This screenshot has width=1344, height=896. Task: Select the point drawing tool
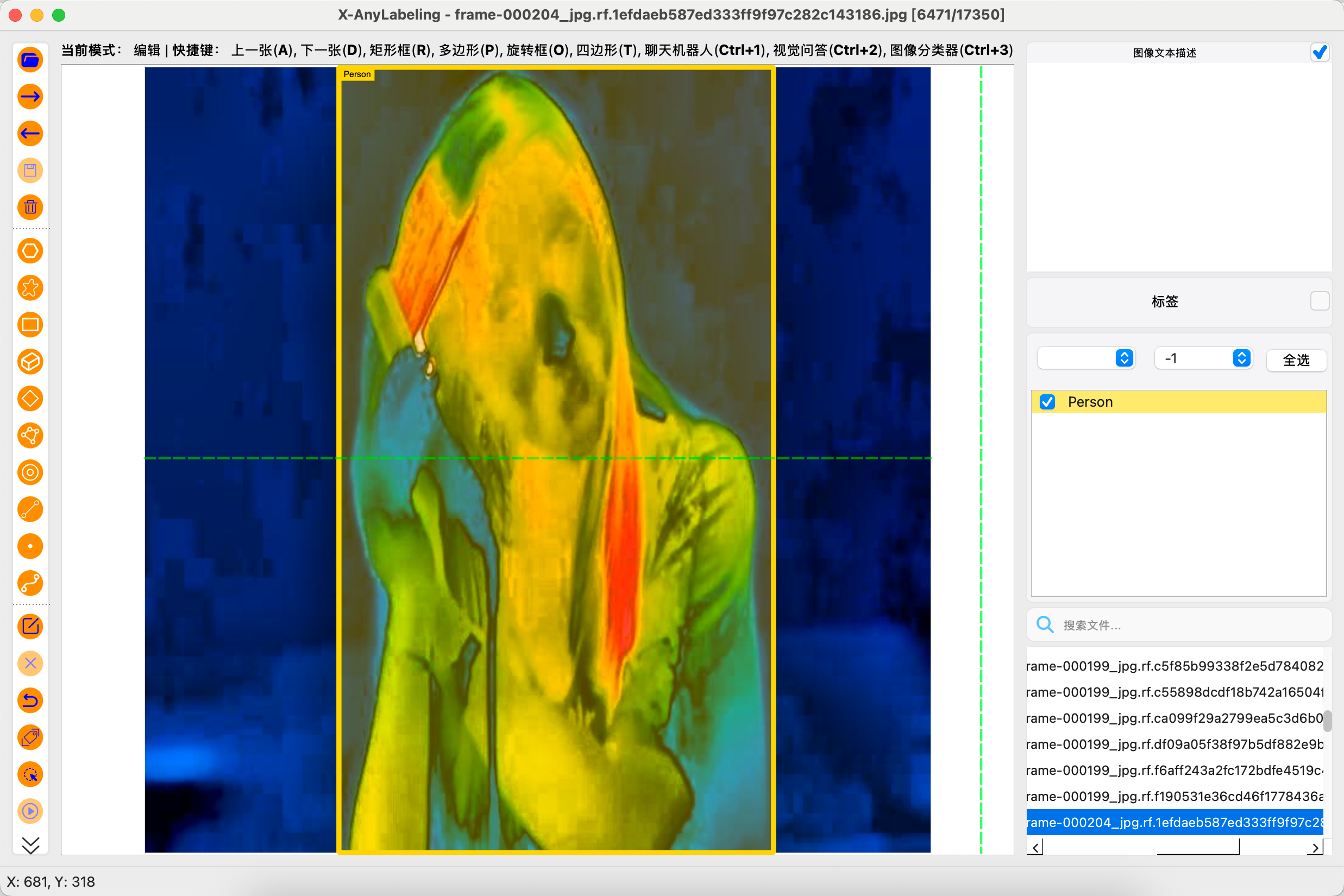[x=30, y=546]
